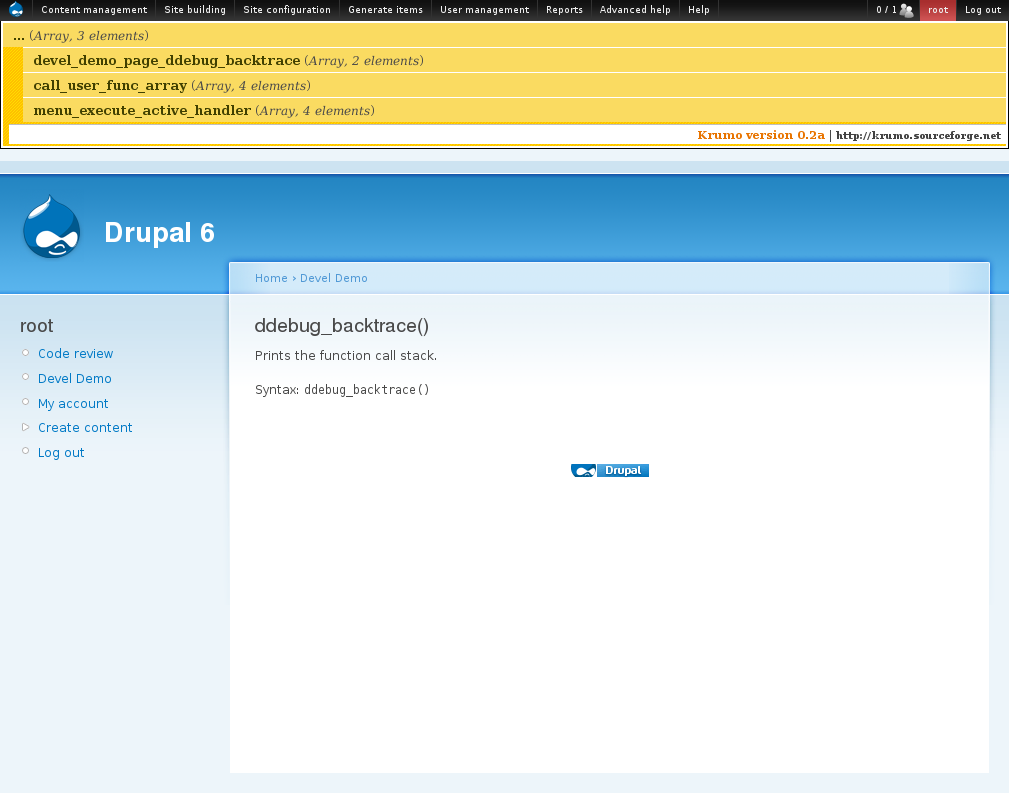Click the Drupal home icon in admin toolbar

click(x=14, y=10)
